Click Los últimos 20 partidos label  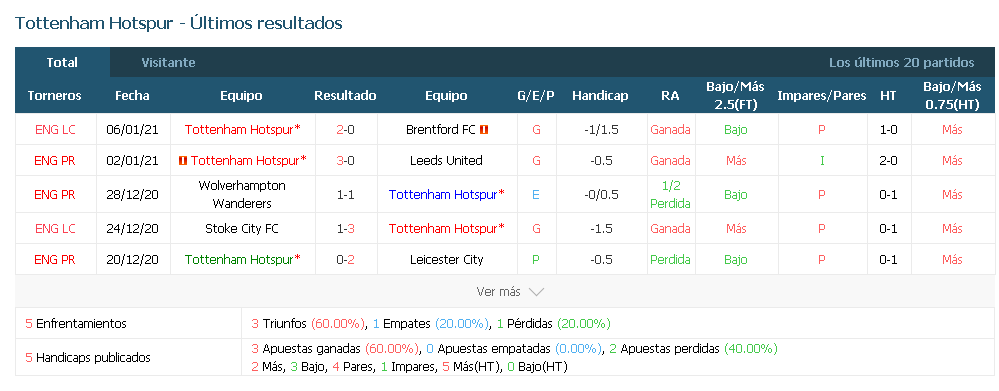pyautogui.click(x=902, y=62)
